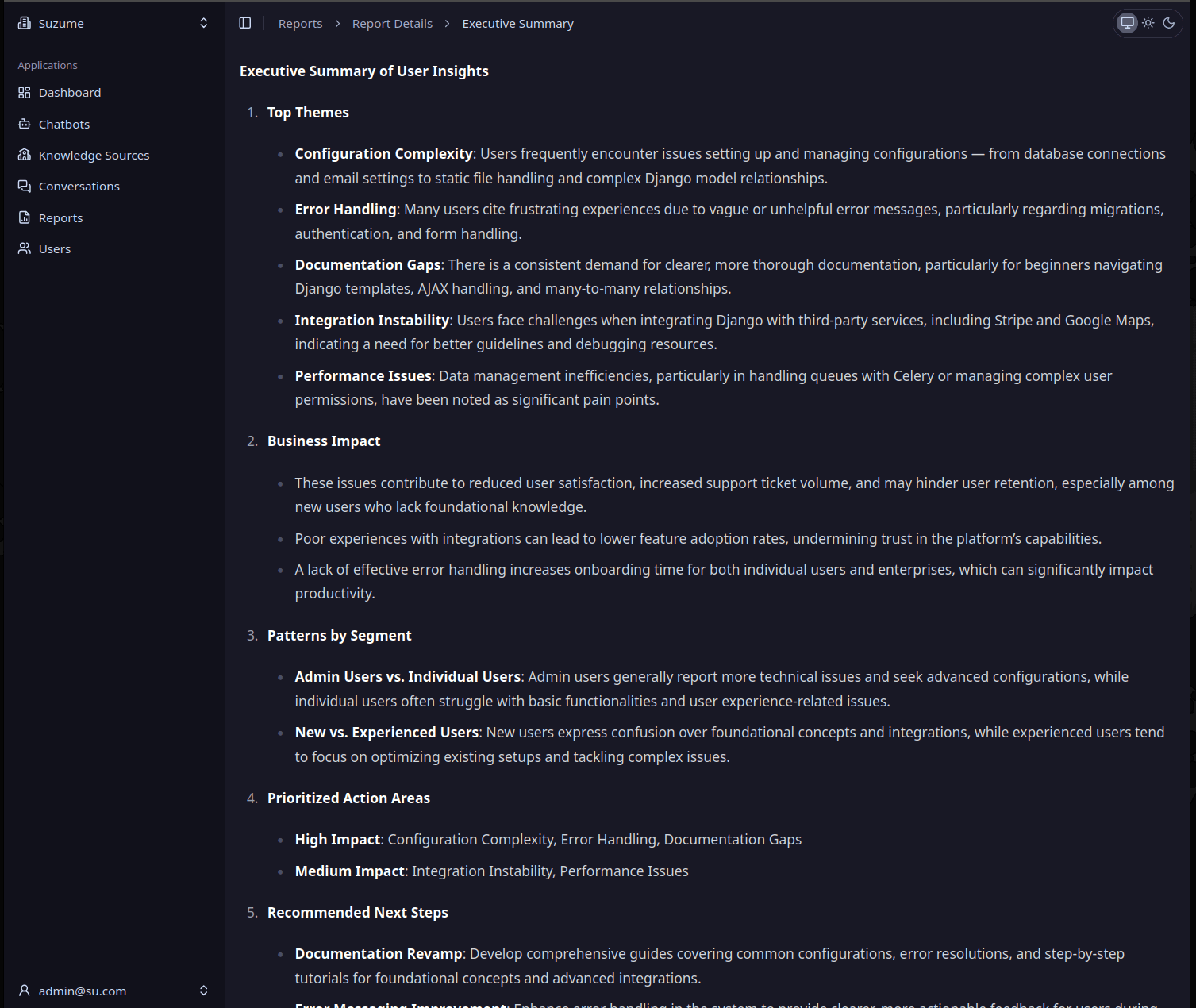This screenshot has width=1196, height=1008.
Task: Click the Executive Summary of User Insights heading
Action: [364, 71]
